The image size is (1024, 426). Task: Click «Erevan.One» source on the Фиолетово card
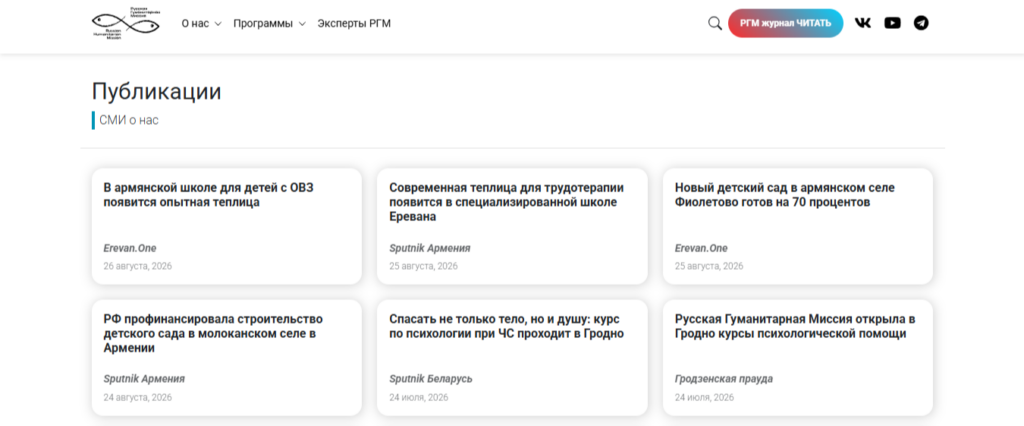(x=701, y=248)
